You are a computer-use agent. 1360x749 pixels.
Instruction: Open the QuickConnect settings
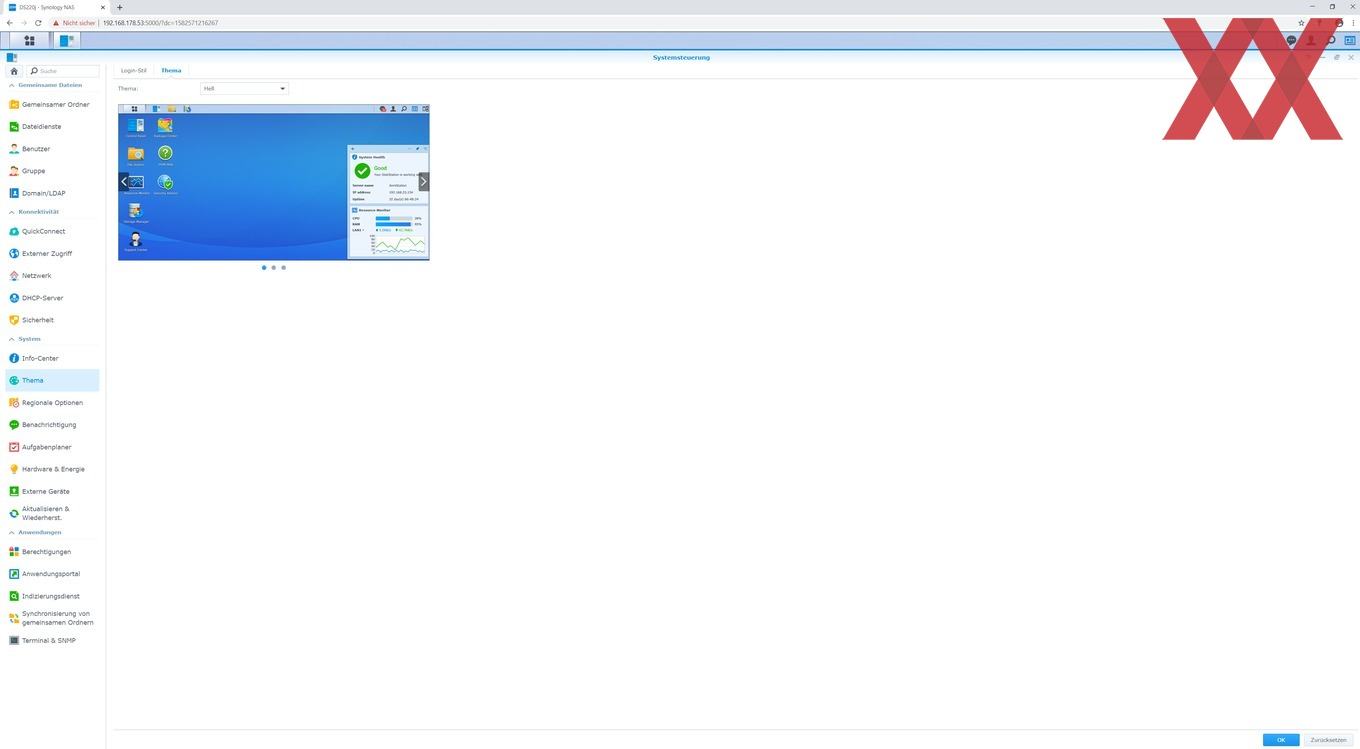(x=52, y=231)
